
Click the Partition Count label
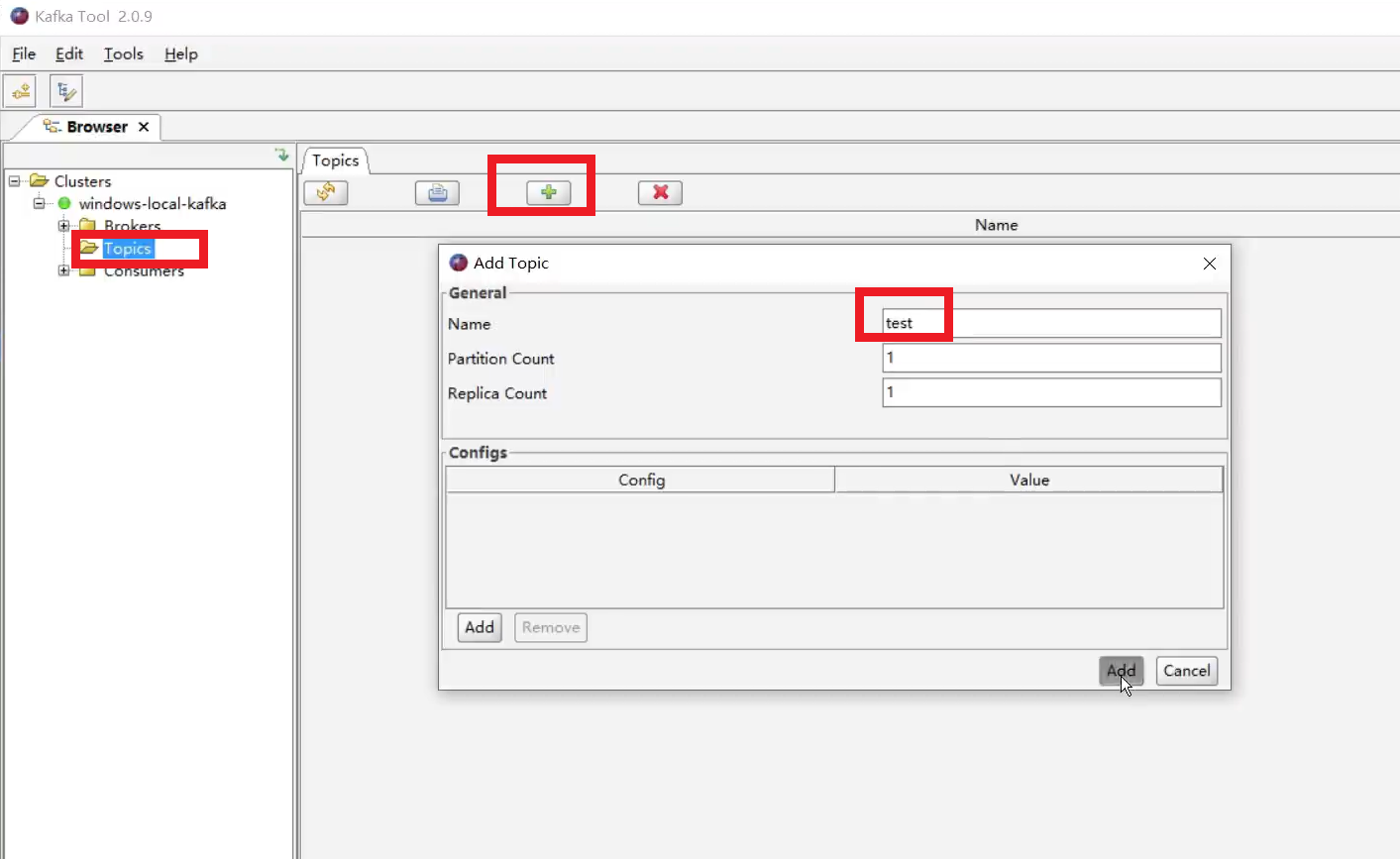click(x=500, y=359)
